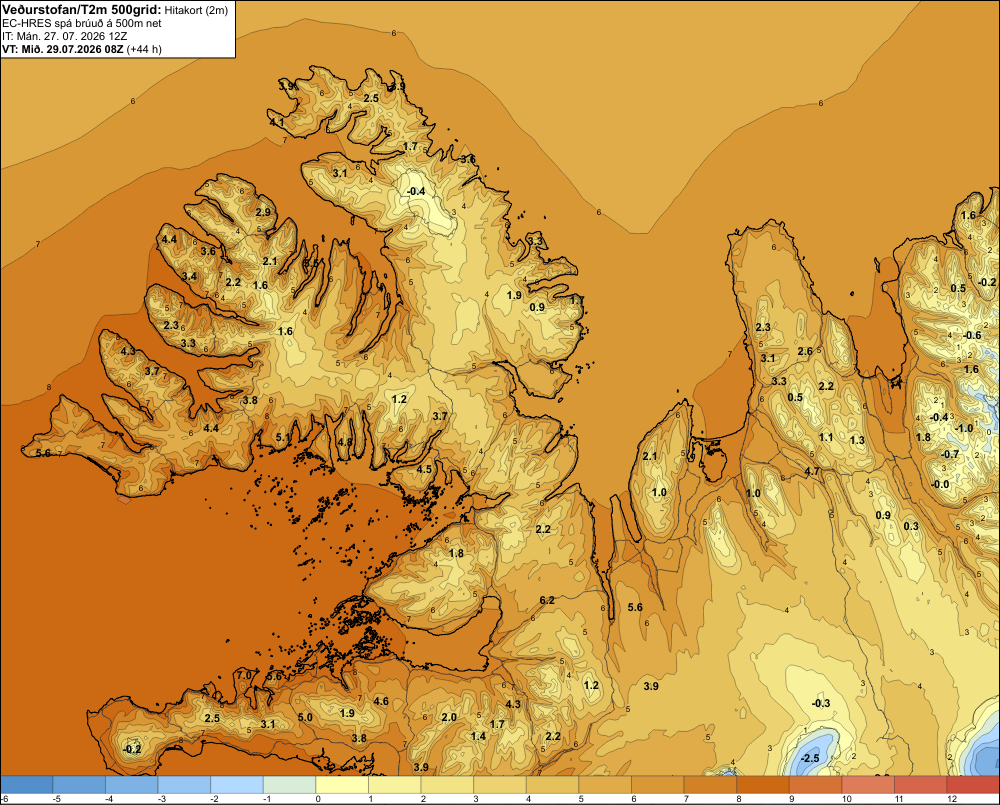Click the '4.7' temperature value
Screen dimensions: 1000x805
[x=812, y=471]
